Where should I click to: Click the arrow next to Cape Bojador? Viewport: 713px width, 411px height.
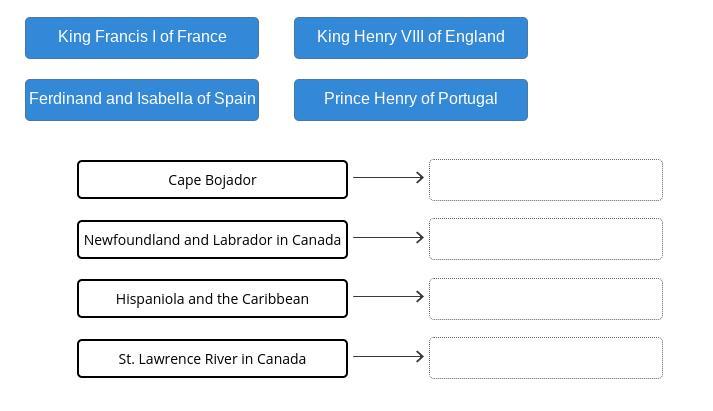(388, 177)
